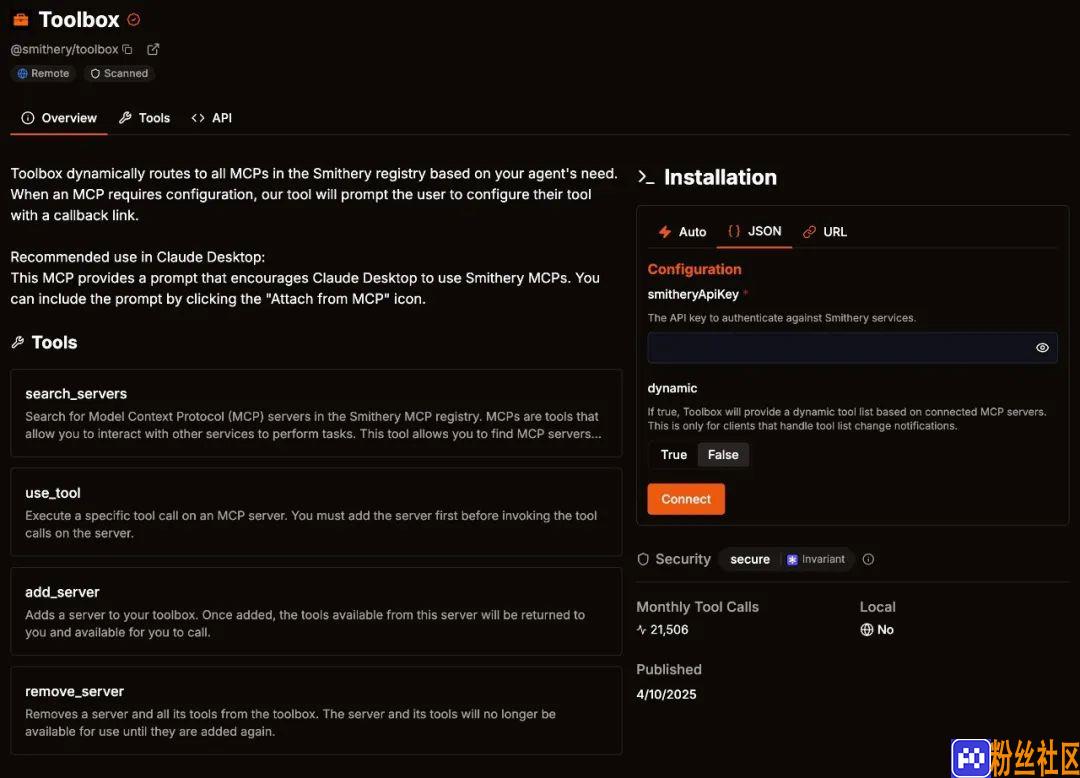
Task: Click the Local value No
Action: (885, 629)
